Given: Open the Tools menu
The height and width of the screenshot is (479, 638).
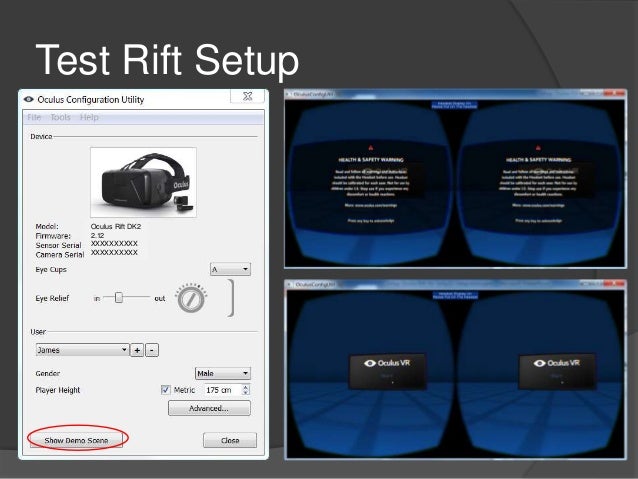Looking at the screenshot, I should 60,117.
